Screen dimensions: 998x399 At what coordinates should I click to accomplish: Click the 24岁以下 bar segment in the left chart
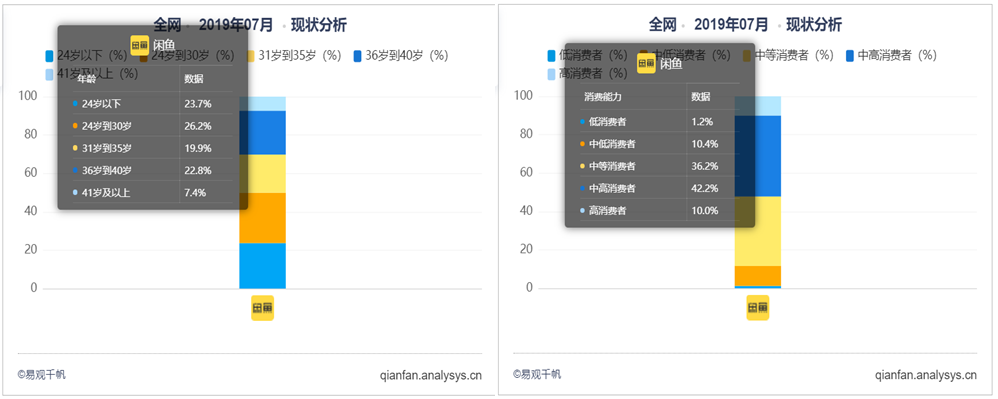pyautogui.click(x=262, y=266)
